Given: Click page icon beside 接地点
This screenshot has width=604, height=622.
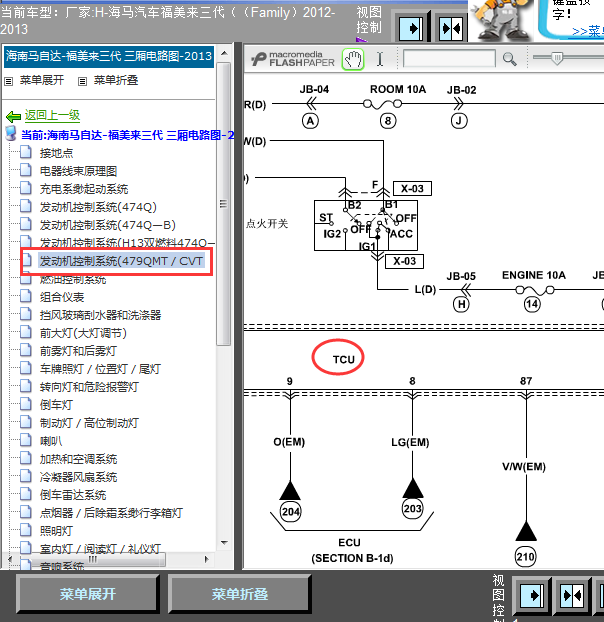Looking at the screenshot, I should point(26,152).
